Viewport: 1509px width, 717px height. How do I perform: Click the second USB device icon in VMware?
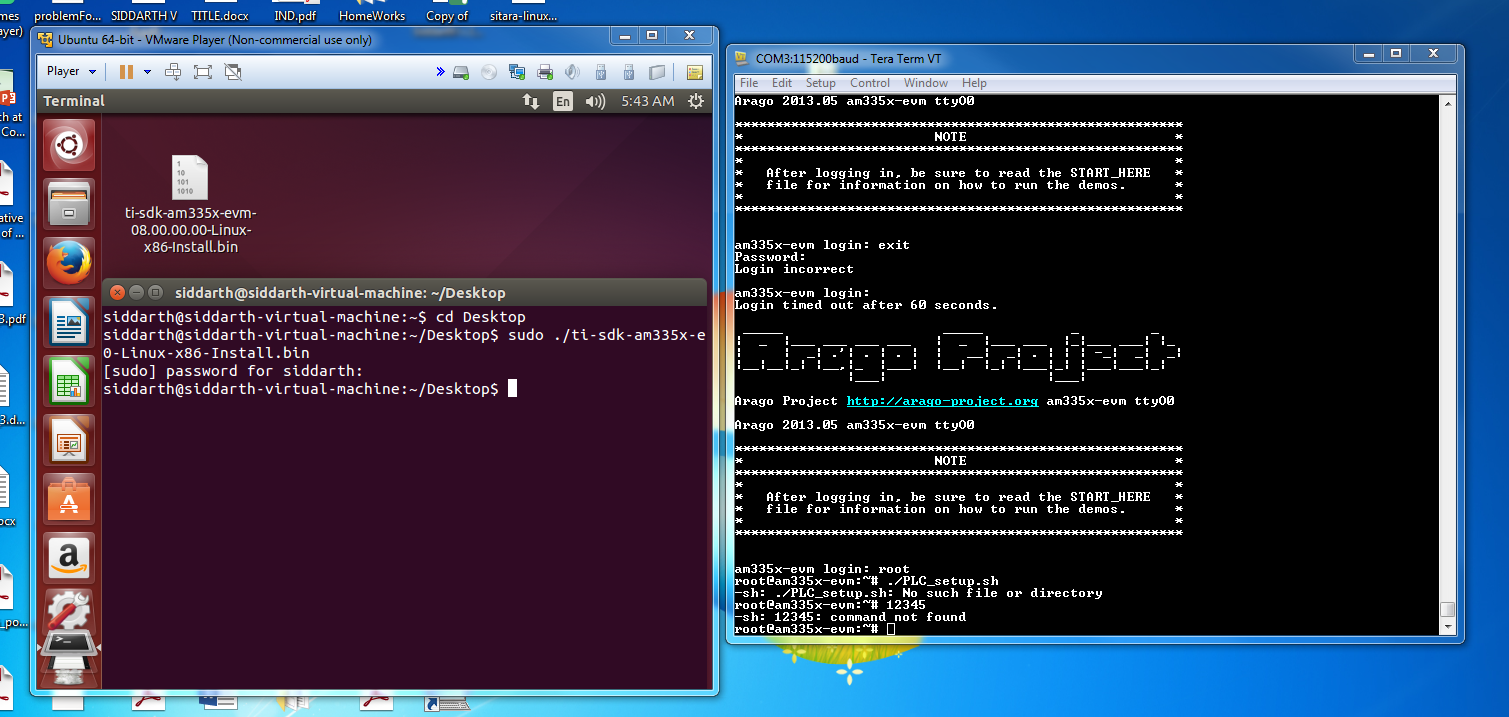pos(629,72)
